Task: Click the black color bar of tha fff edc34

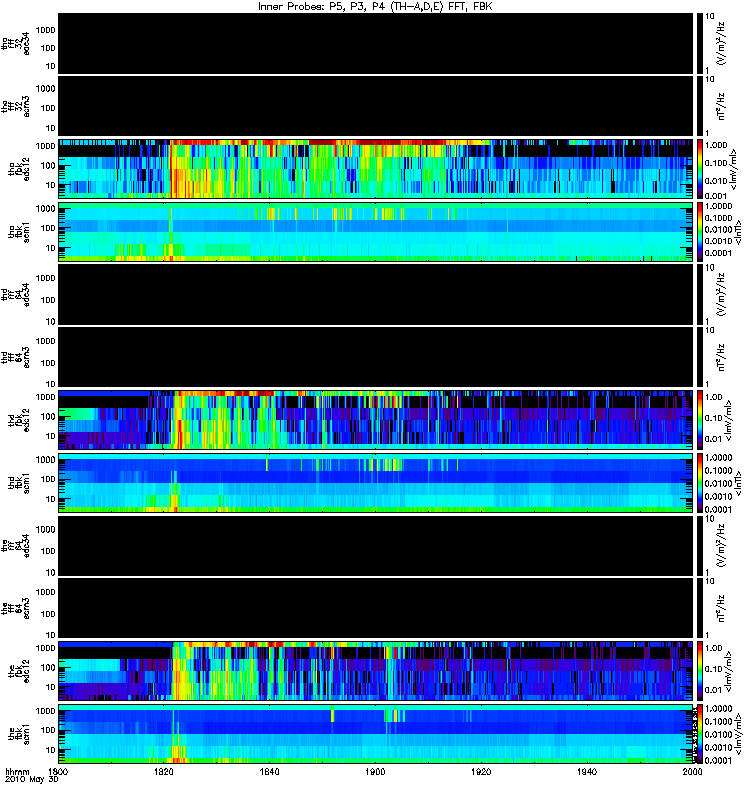Action: point(699,43)
